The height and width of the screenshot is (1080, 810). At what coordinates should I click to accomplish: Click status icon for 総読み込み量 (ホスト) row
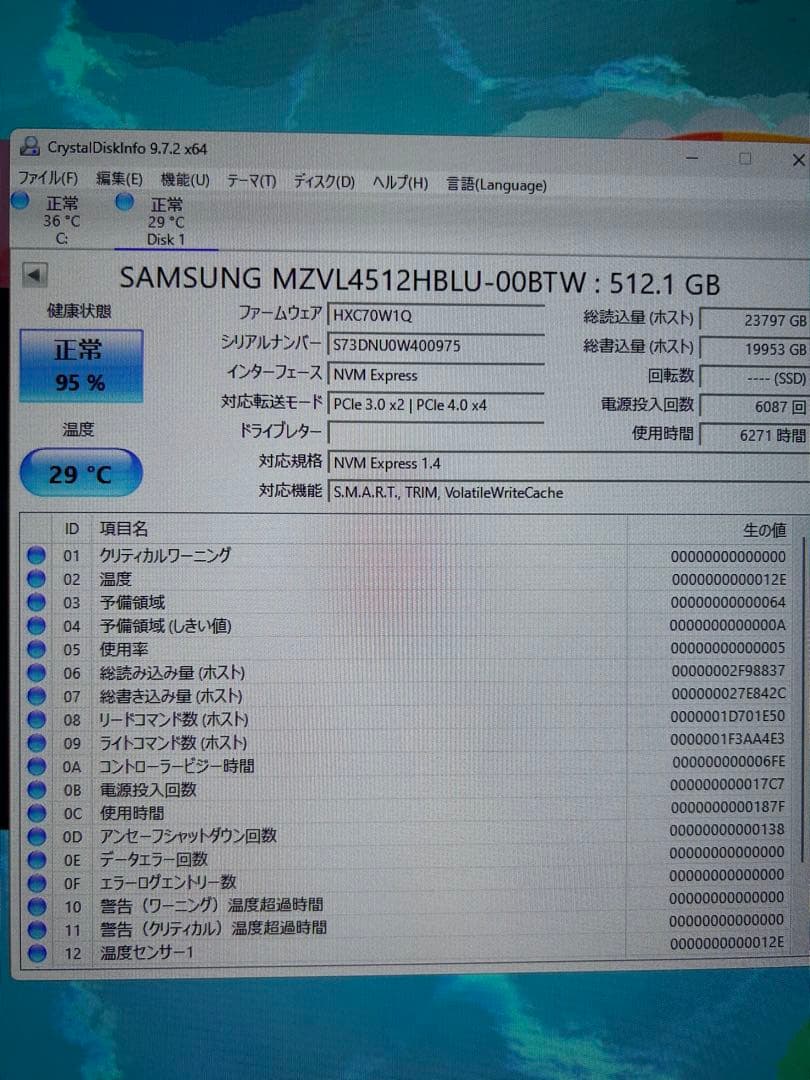37,672
